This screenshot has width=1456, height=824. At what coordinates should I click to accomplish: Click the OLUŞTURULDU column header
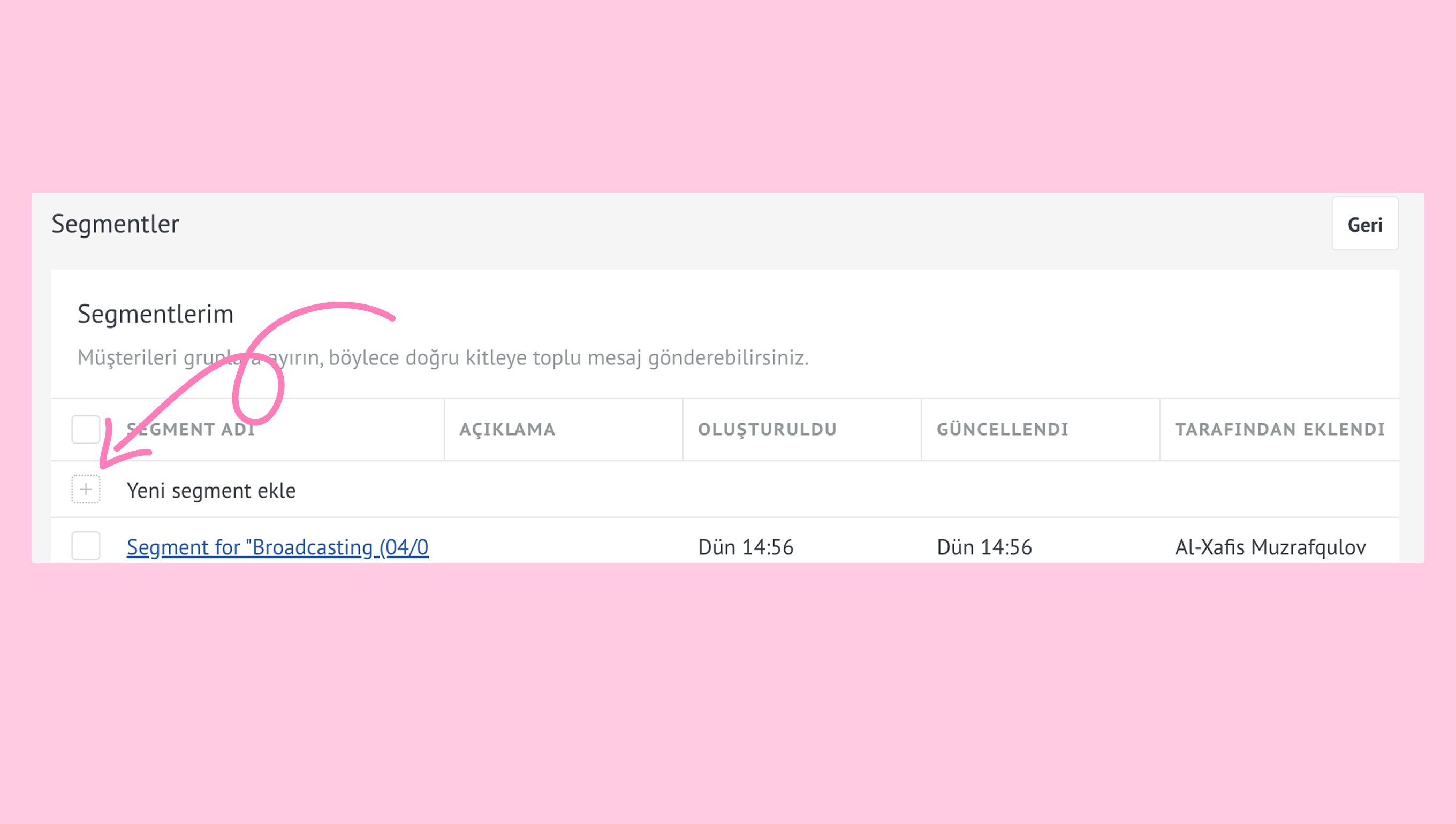767,429
